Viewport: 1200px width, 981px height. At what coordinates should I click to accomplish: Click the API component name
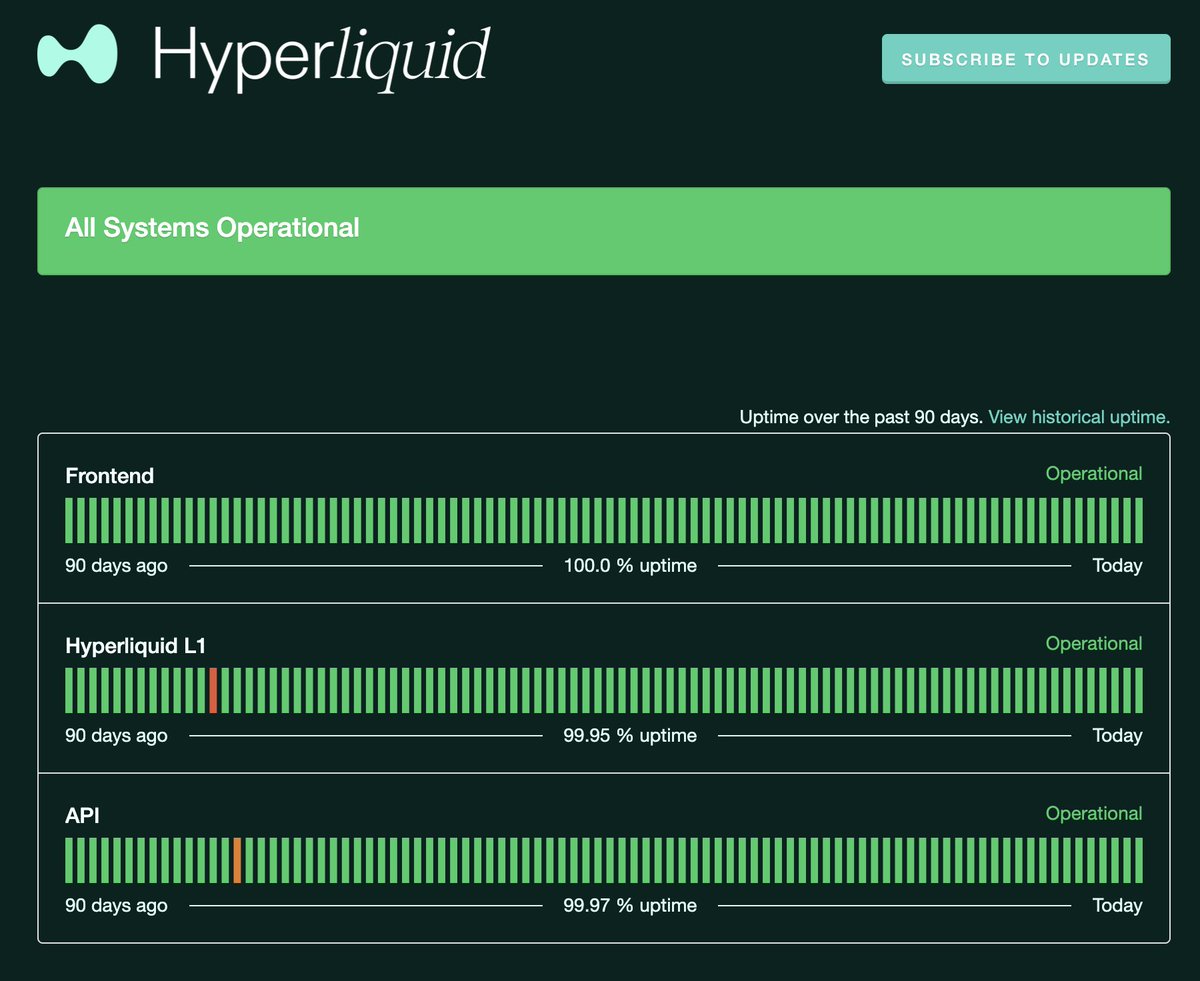click(x=83, y=816)
